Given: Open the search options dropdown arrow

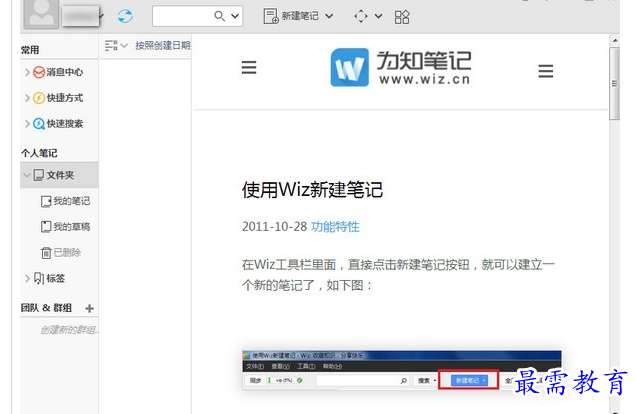Looking at the screenshot, I should pyautogui.click(x=235, y=16).
